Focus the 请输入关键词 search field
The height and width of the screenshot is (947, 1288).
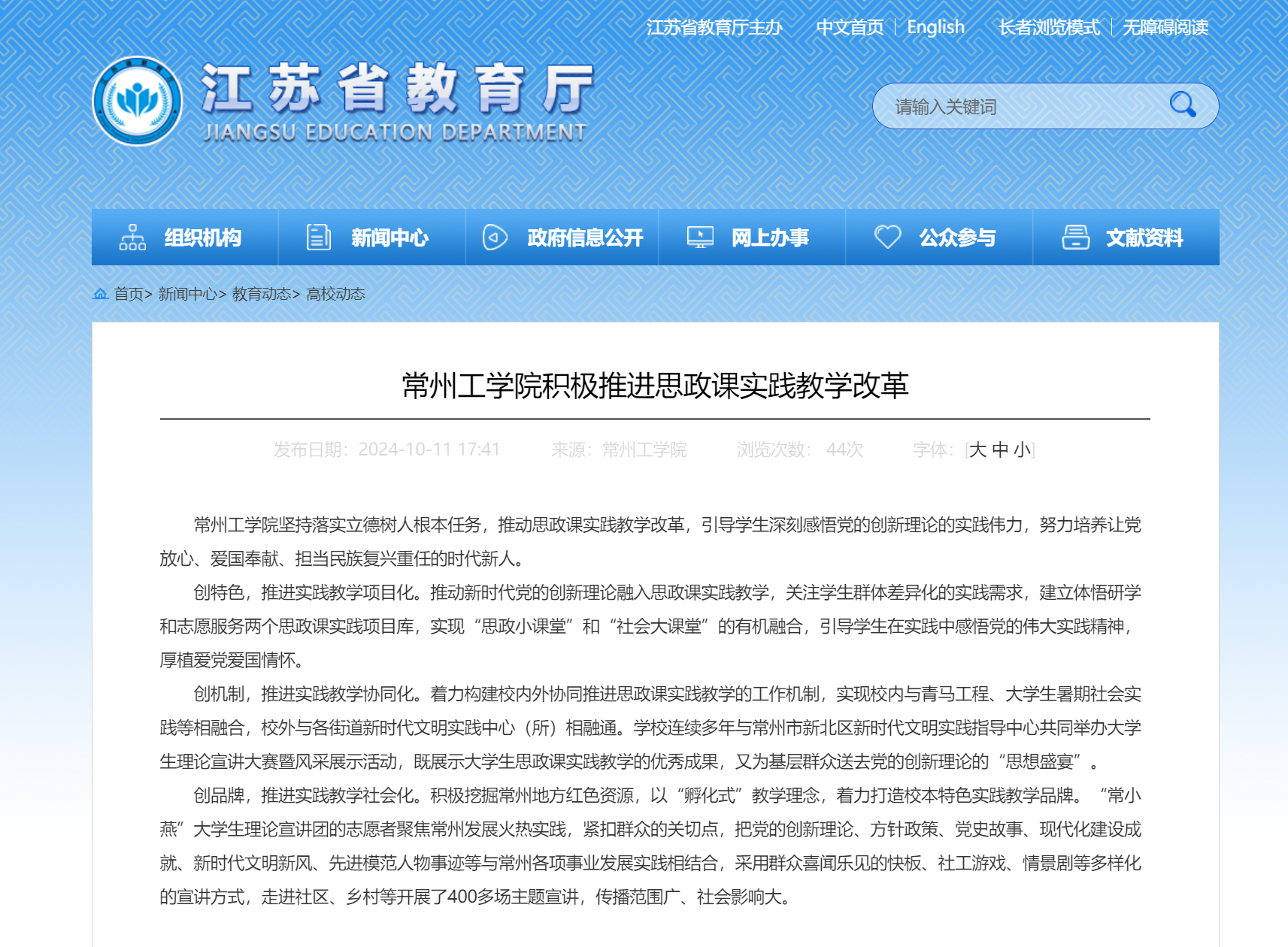1023,106
